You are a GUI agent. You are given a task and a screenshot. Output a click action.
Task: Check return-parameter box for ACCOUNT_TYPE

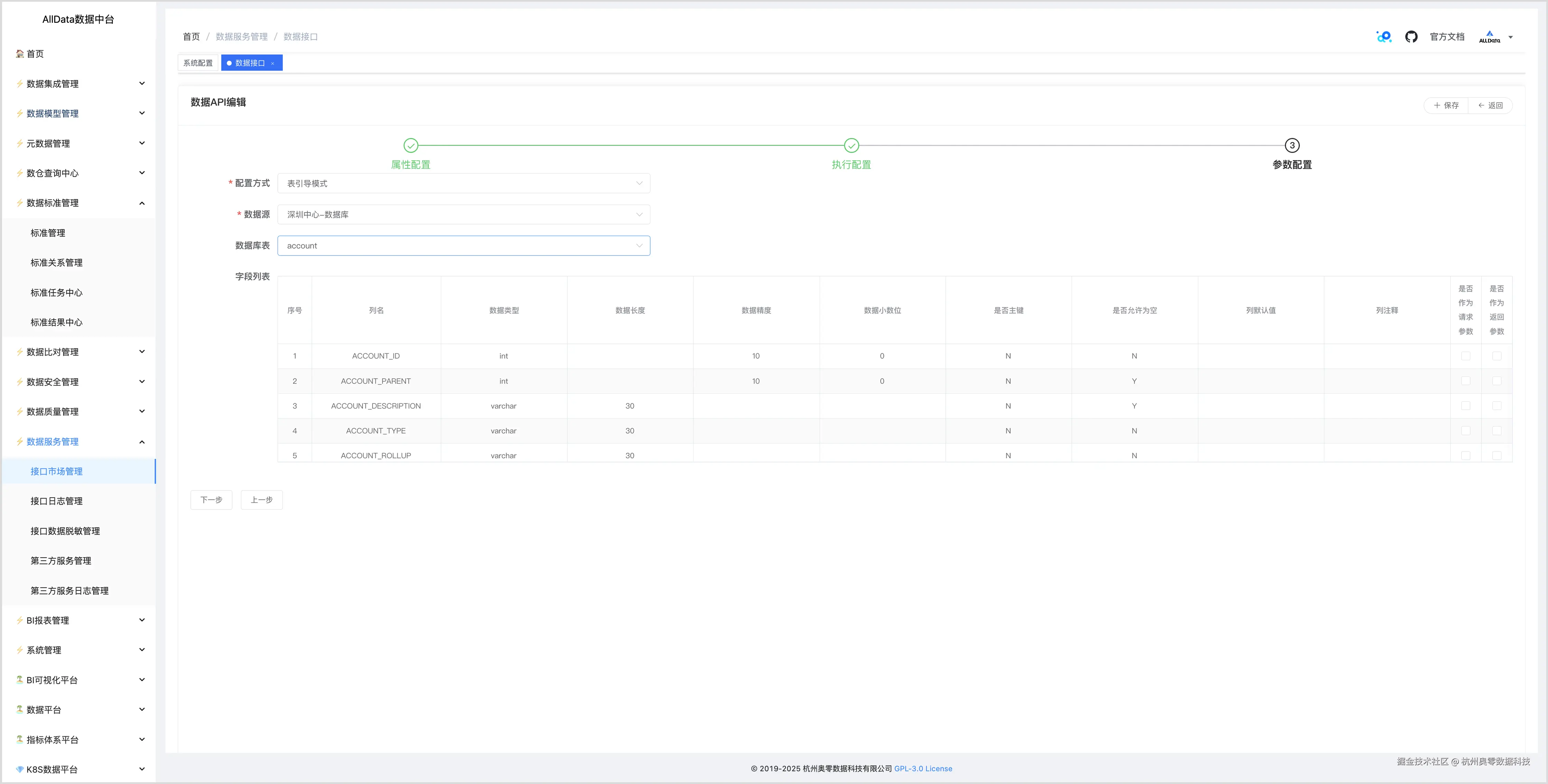pos(1497,431)
